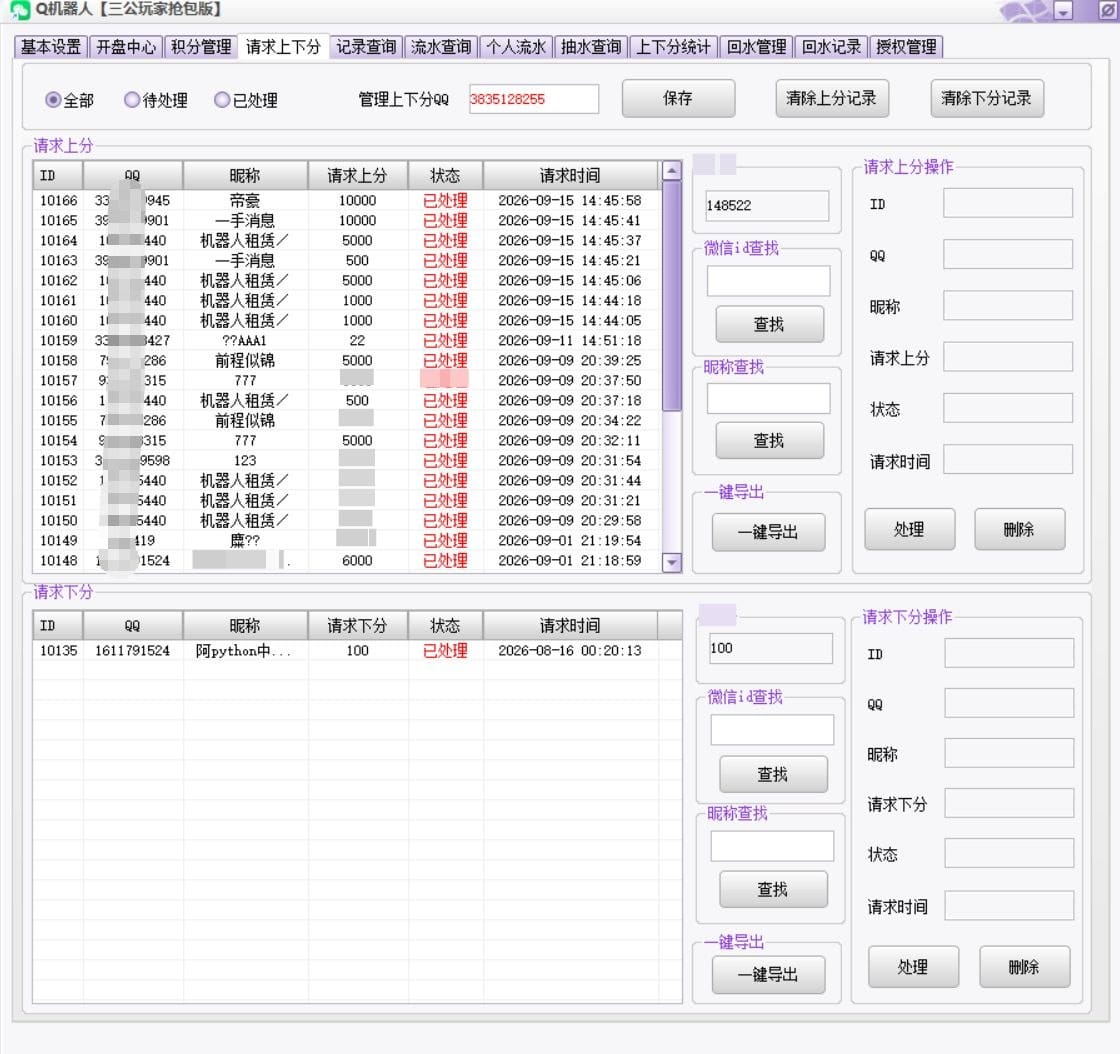The height and width of the screenshot is (1054, 1120).
Task: Click 查找 under 昵称查找 in 请求下分 section
Action: tap(773, 890)
